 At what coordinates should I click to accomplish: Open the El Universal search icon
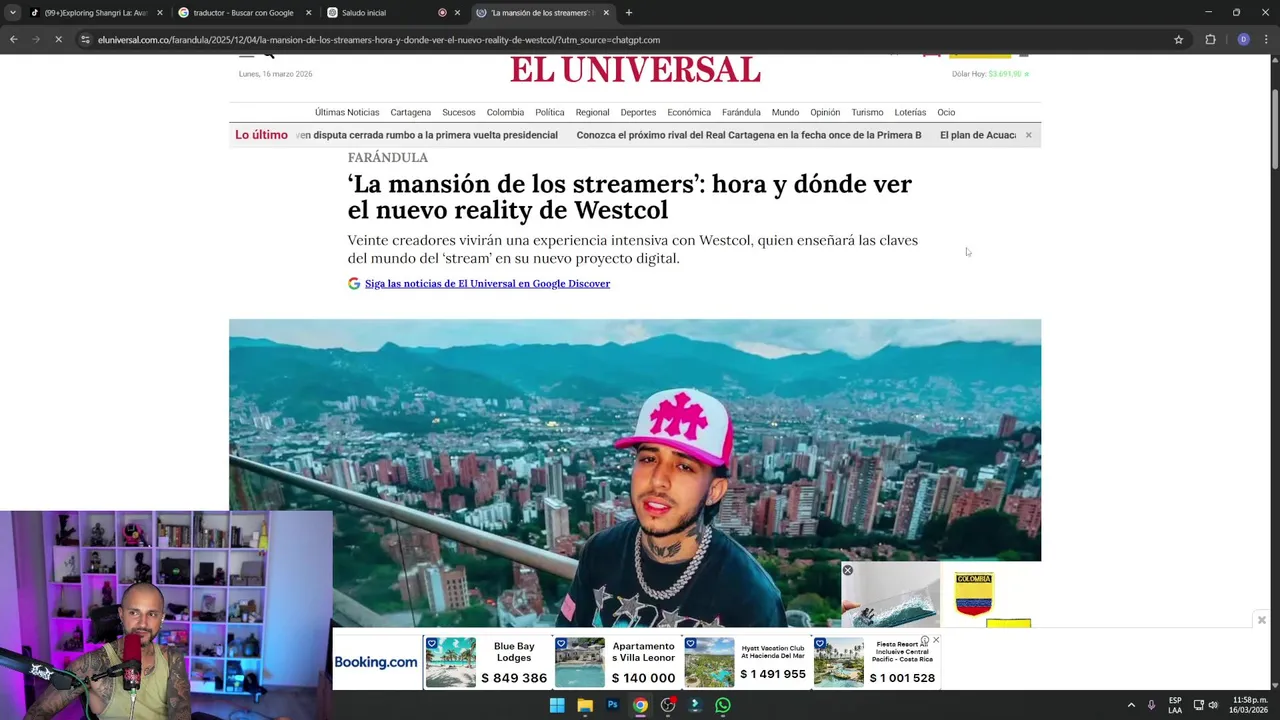[x=269, y=56]
